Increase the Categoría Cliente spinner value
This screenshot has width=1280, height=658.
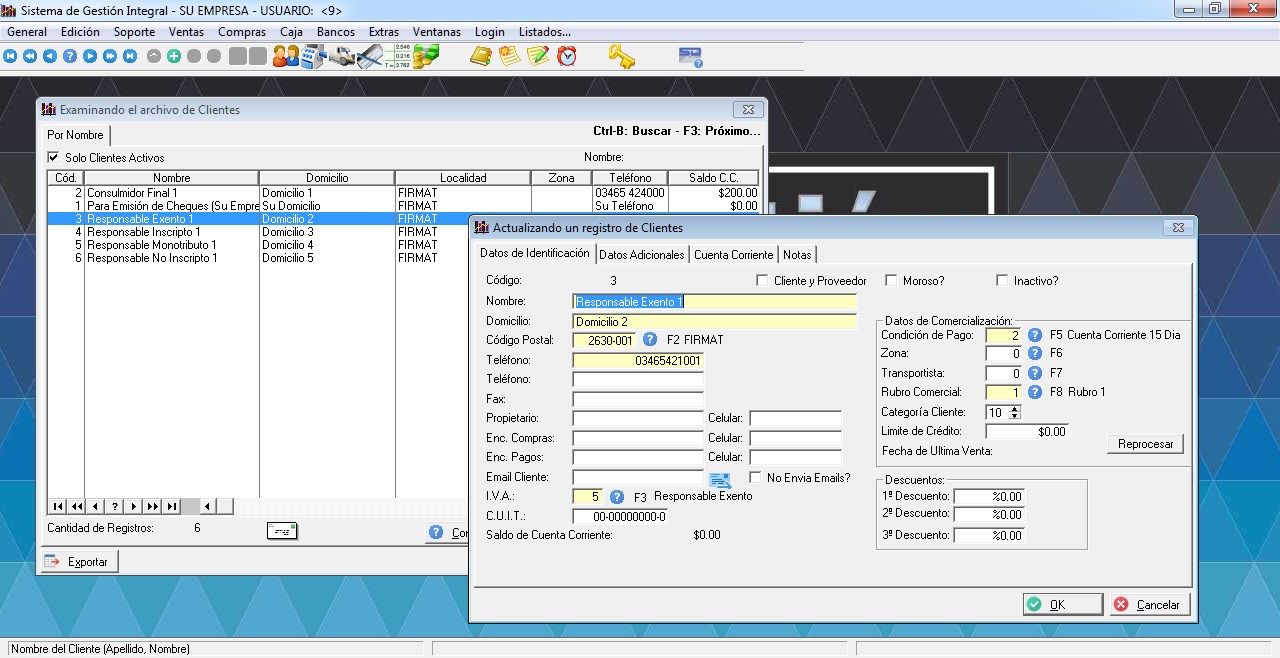[1016, 408]
